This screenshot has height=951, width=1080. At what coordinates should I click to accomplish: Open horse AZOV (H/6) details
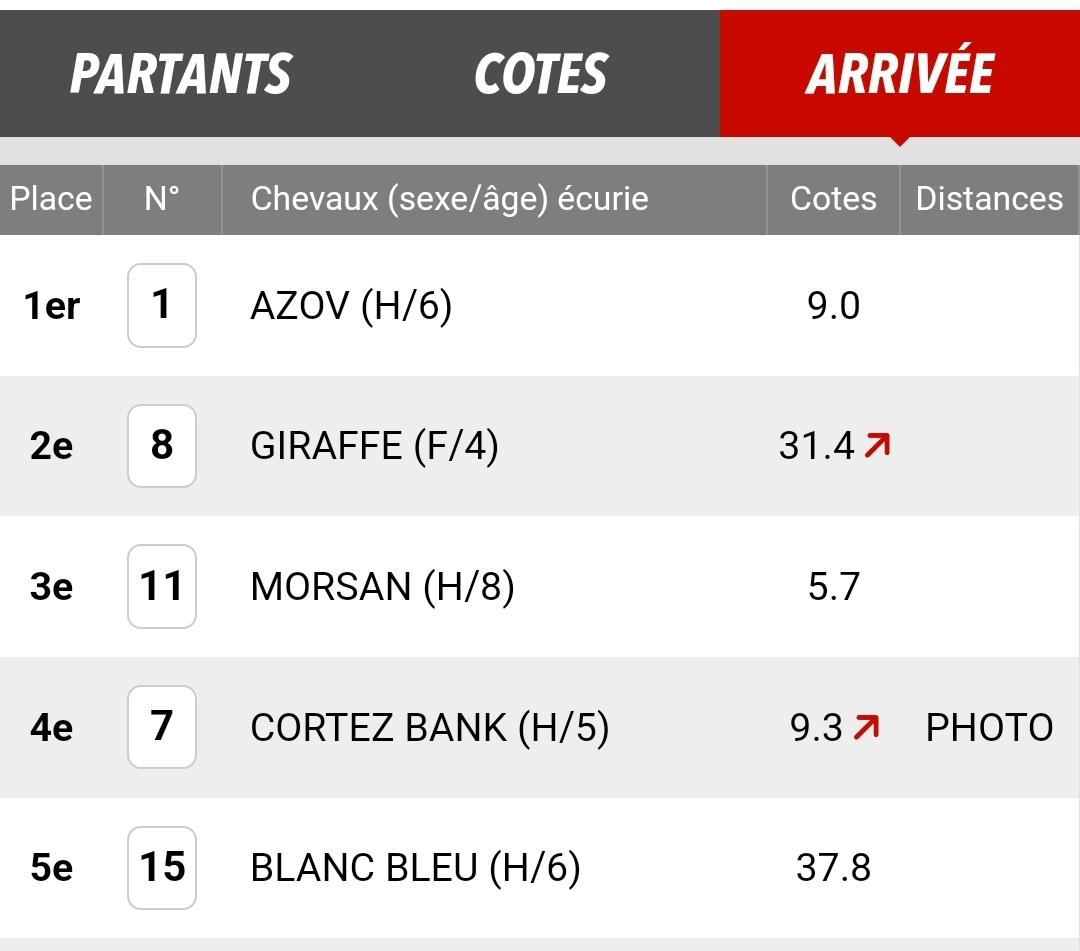[x=351, y=306]
